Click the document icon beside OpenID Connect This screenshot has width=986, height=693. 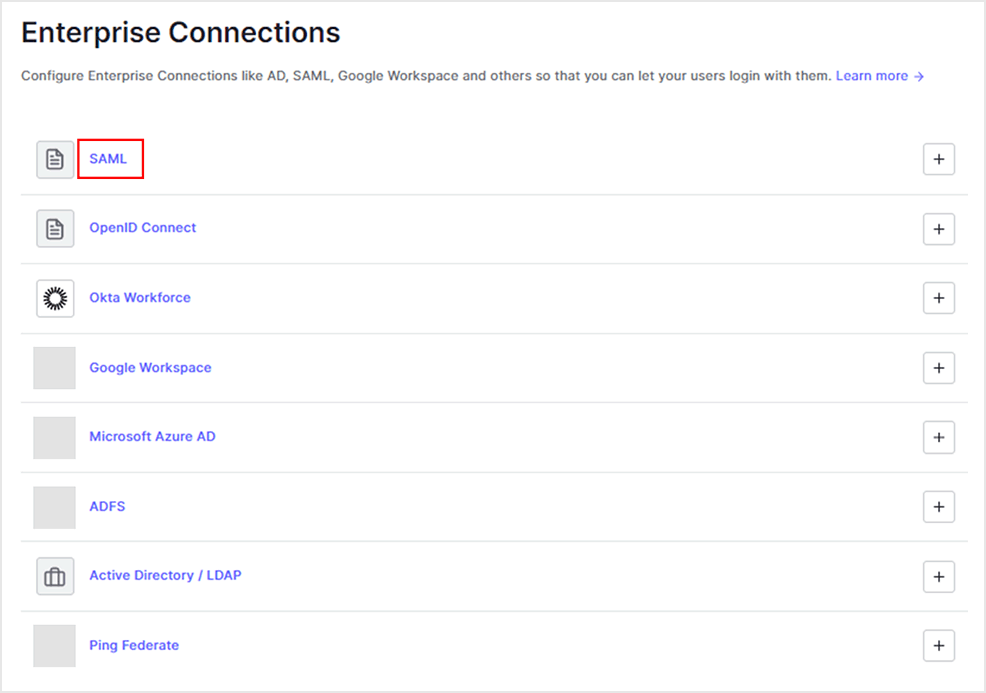point(55,228)
